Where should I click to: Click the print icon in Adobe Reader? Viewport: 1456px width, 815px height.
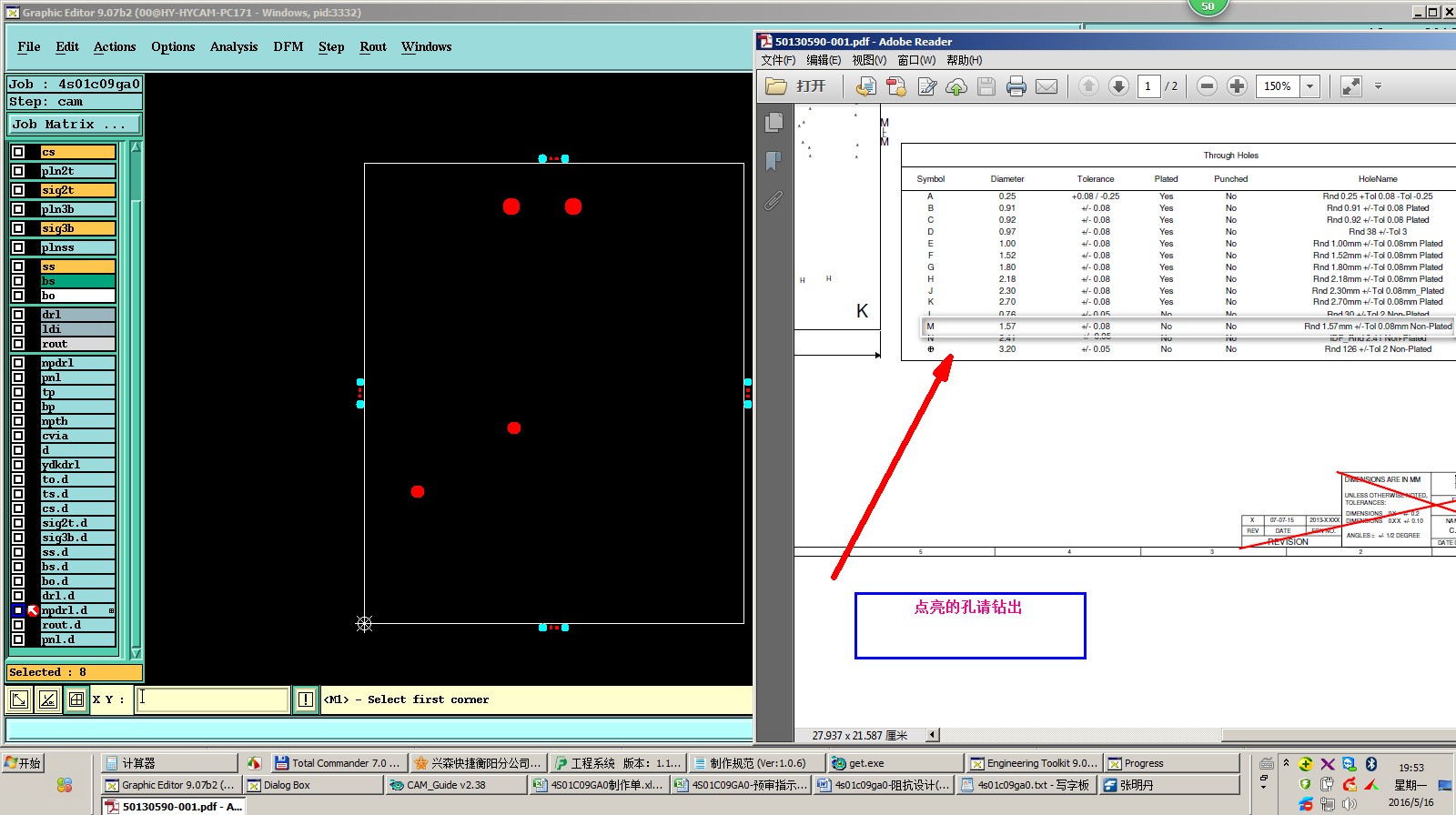[1016, 86]
